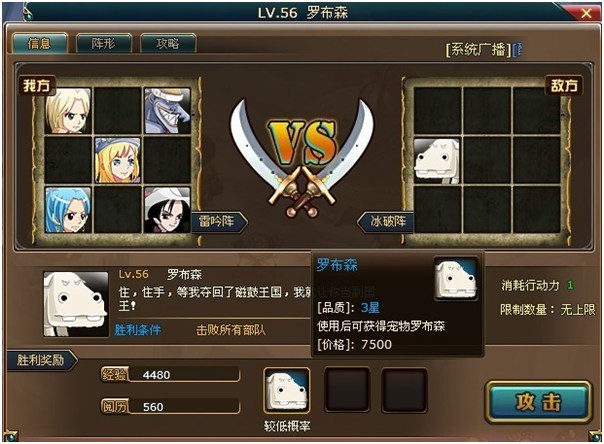
Task: Select the enemy 罗布森 hippo in grid
Action: (x=437, y=161)
